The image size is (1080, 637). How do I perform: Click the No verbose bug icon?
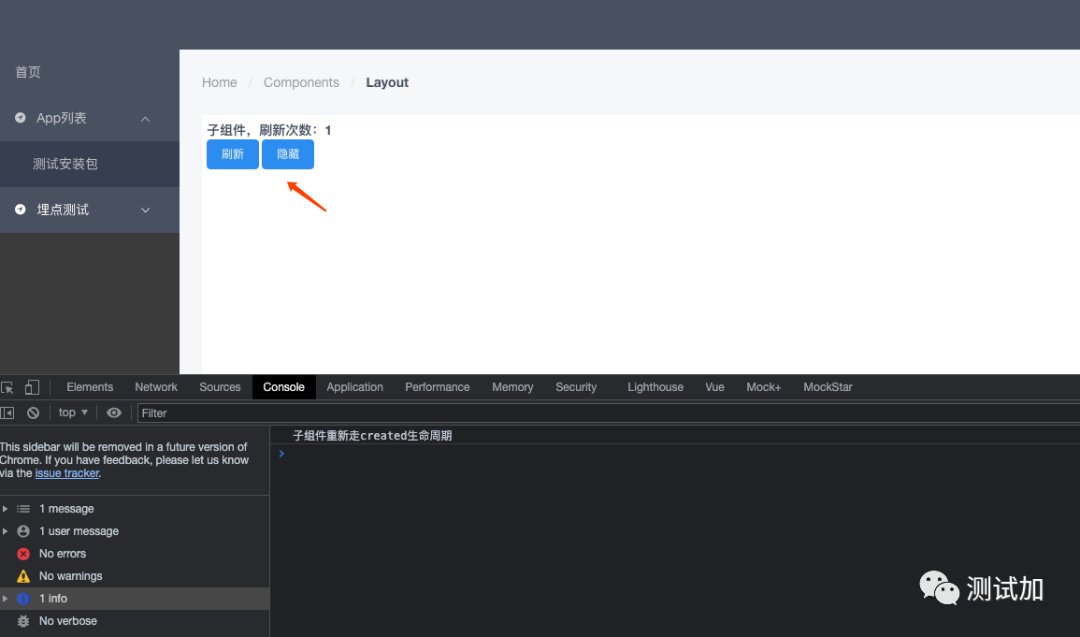click(x=23, y=621)
